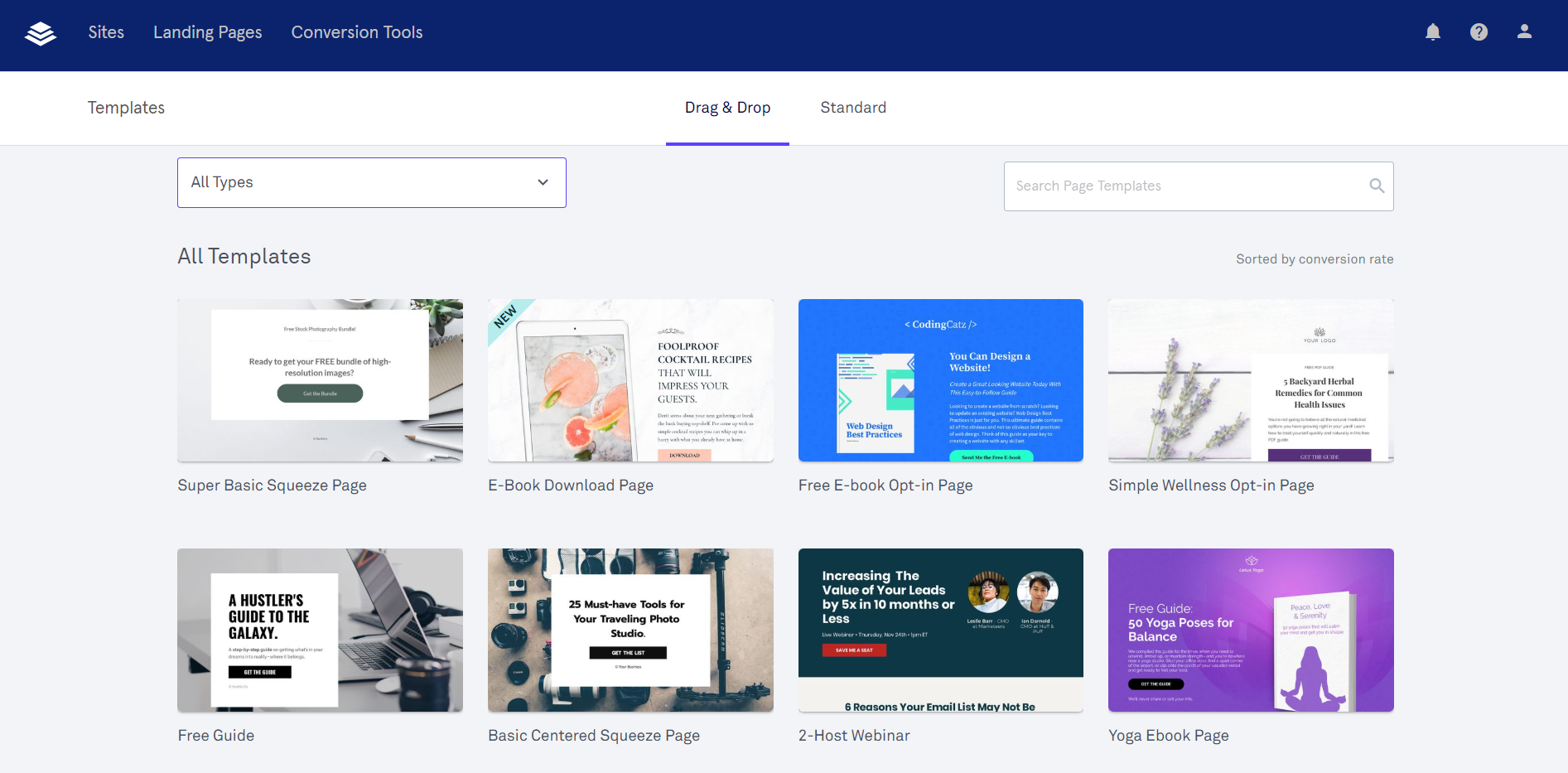Image resolution: width=1568 pixels, height=773 pixels.
Task: Select the Super Basic Squeeze Page thumbnail
Action: coord(320,380)
